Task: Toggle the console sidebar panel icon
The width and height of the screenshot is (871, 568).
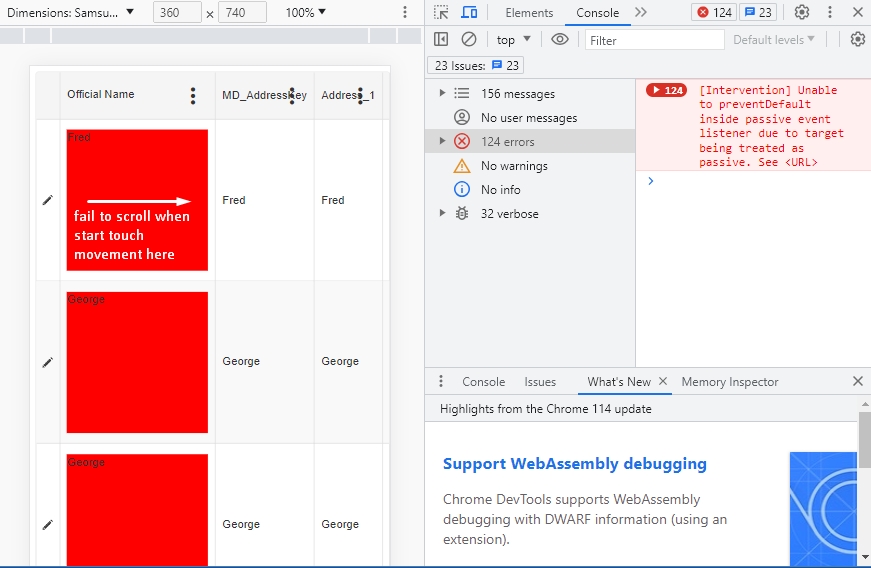Action: pos(441,40)
